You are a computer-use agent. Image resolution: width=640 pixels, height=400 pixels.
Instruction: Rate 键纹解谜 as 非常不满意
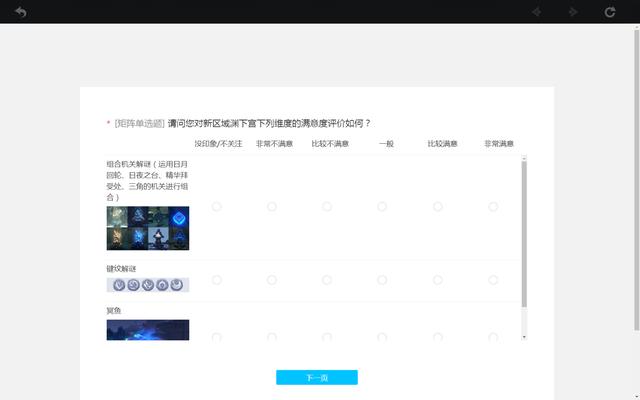point(272,280)
